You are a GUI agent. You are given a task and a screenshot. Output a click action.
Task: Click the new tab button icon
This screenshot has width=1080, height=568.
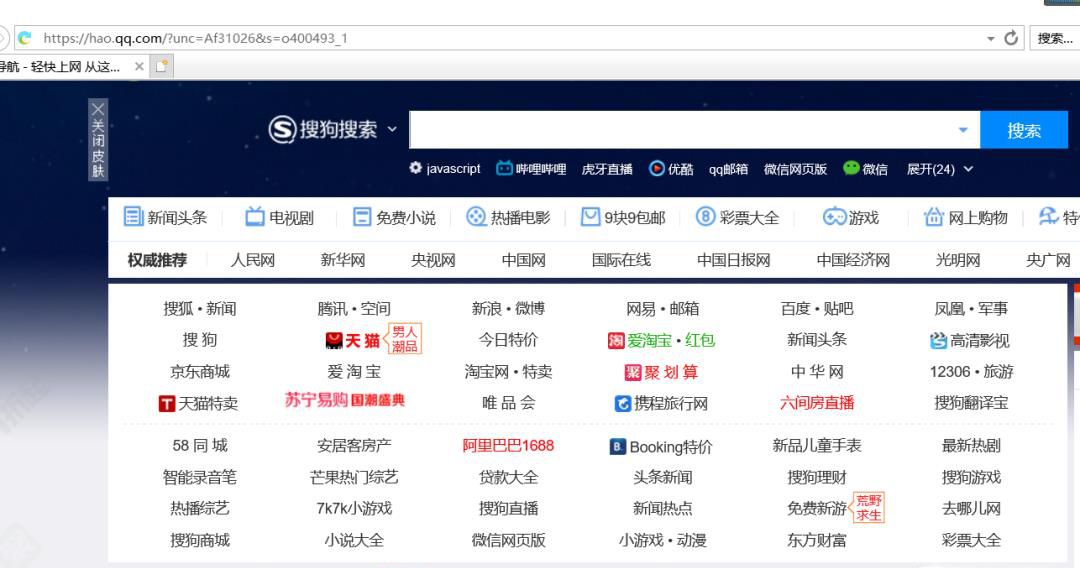click(x=162, y=66)
